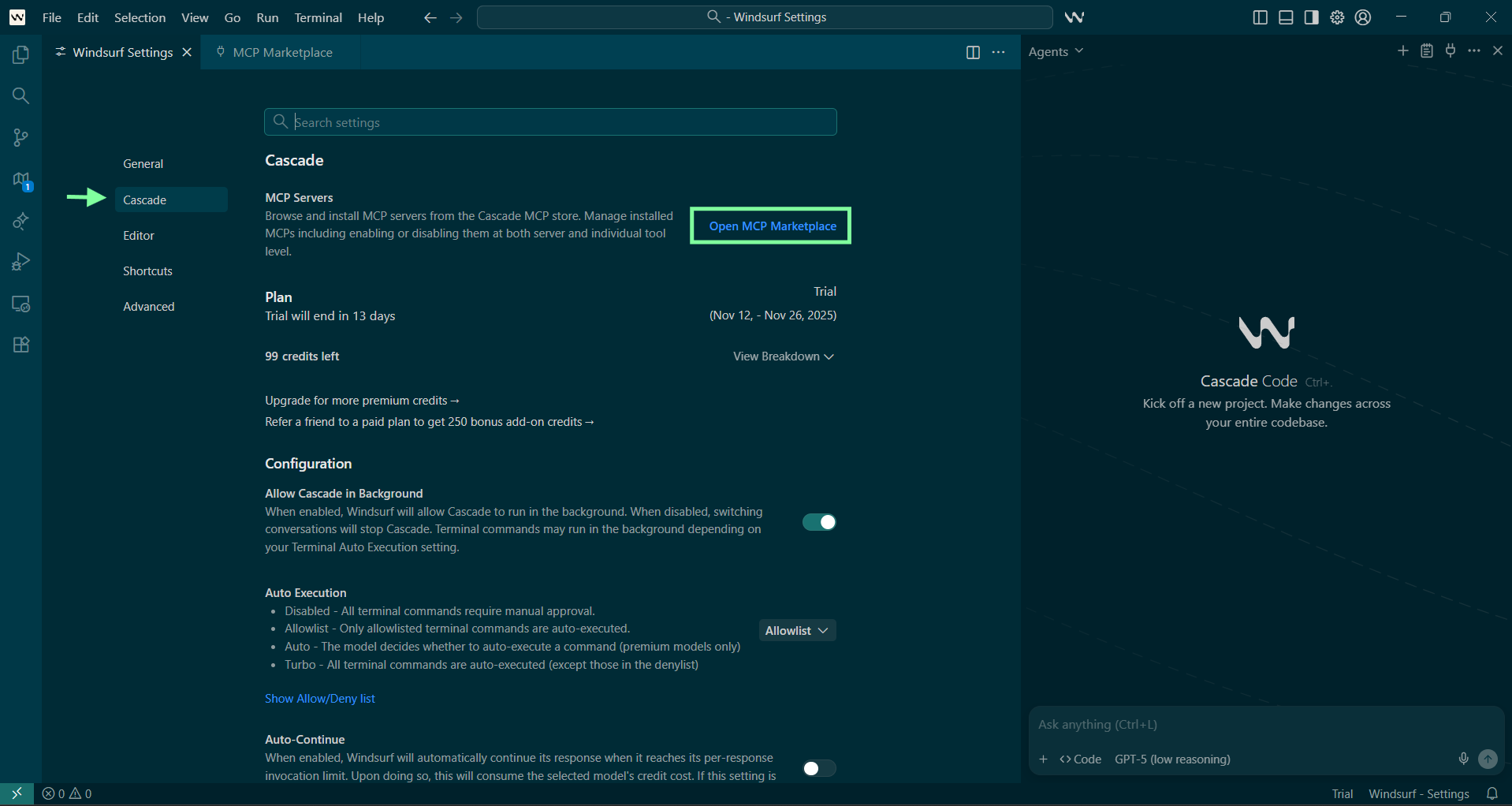Open the Edit menu
Screen dimensions: 1512x806
[x=88, y=17]
